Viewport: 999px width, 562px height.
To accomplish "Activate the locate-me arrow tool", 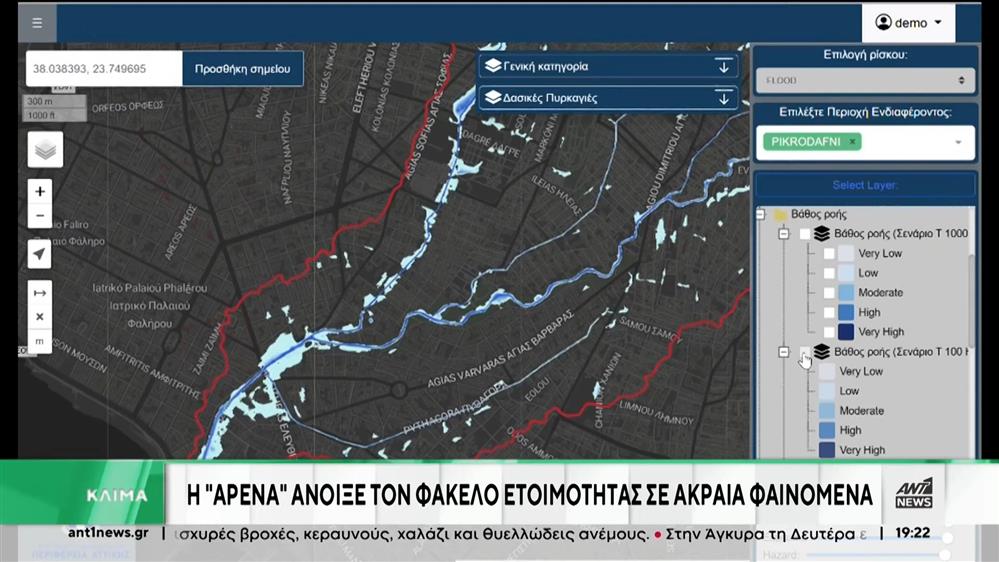I will pos(39,254).
